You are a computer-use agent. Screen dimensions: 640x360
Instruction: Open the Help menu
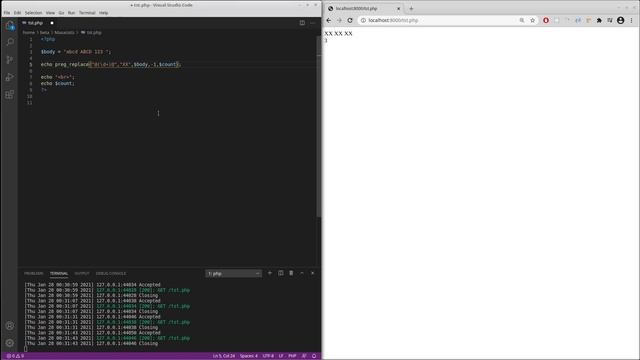(x=103, y=13)
